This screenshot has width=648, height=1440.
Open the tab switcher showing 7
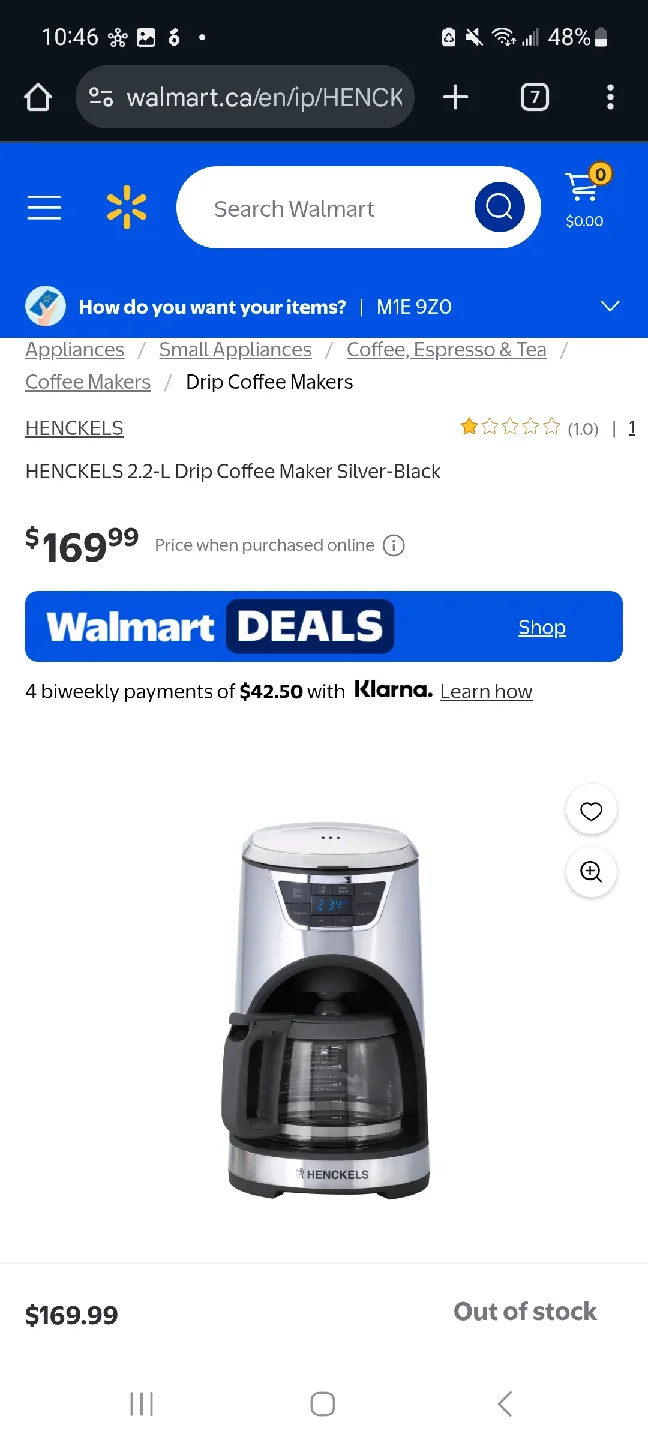[x=535, y=97]
